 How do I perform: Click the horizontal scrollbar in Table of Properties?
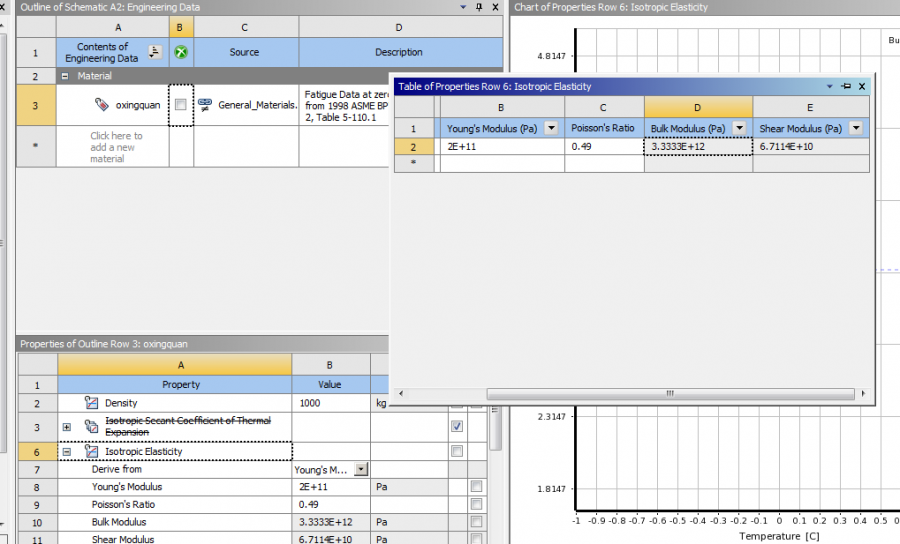click(670, 394)
